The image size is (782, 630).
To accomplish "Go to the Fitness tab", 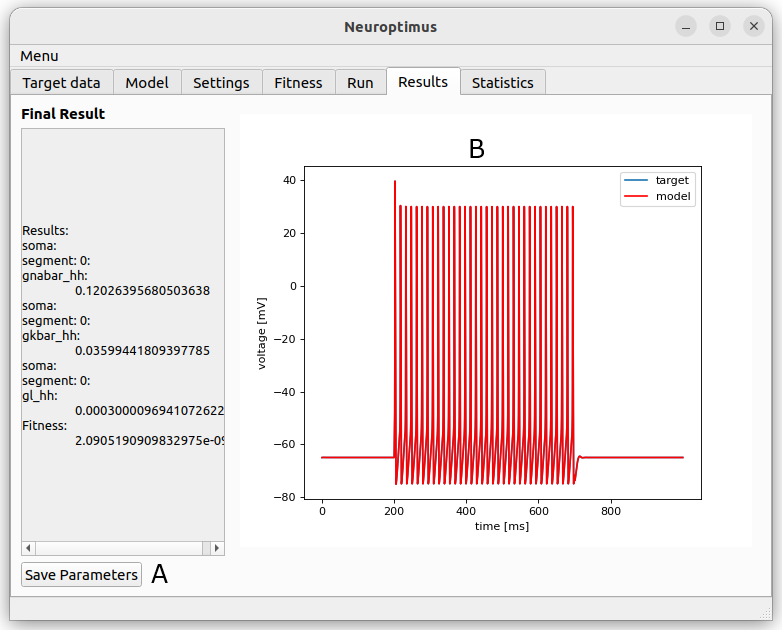I will pos(298,82).
